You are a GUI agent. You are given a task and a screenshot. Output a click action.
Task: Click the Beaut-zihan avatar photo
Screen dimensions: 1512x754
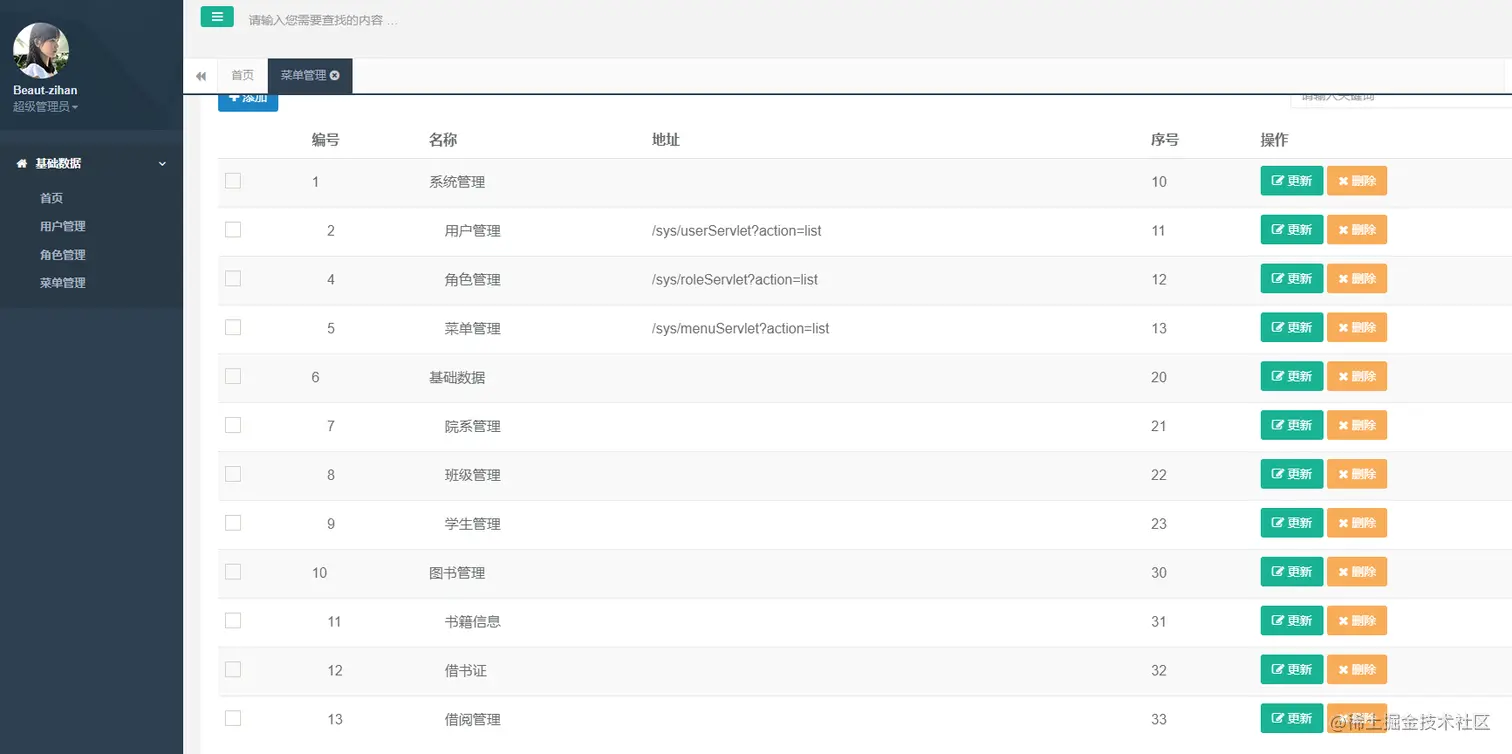click(x=41, y=51)
